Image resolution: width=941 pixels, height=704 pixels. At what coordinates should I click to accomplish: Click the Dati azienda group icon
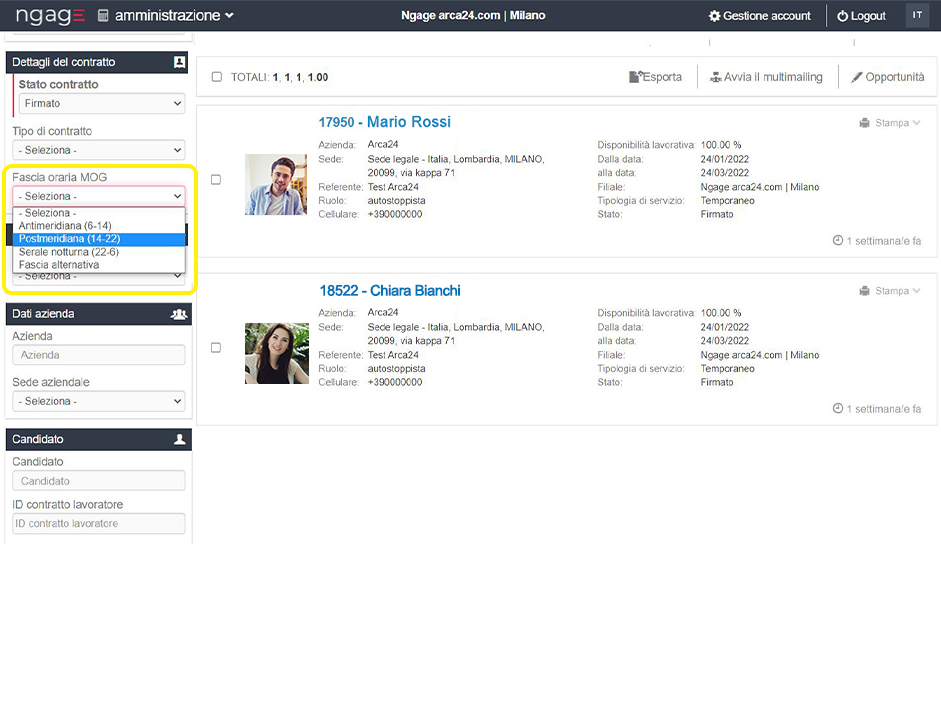pyautogui.click(x=179, y=314)
